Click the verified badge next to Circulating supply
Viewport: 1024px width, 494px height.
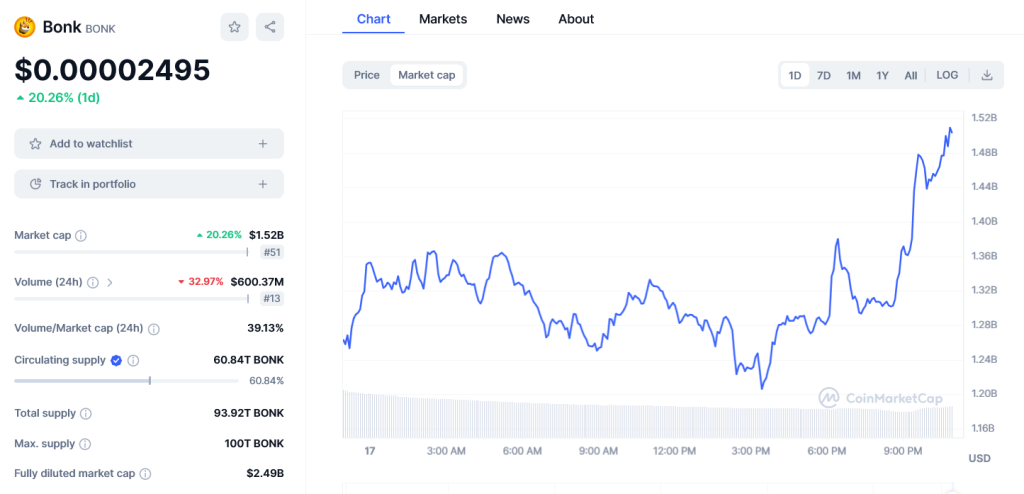click(x=116, y=360)
